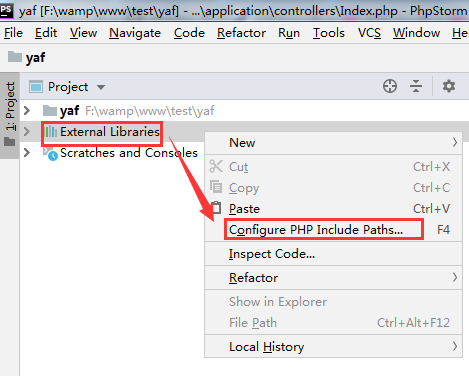
Task: Open the Refactor menu in menu bar
Action: pos(241,33)
